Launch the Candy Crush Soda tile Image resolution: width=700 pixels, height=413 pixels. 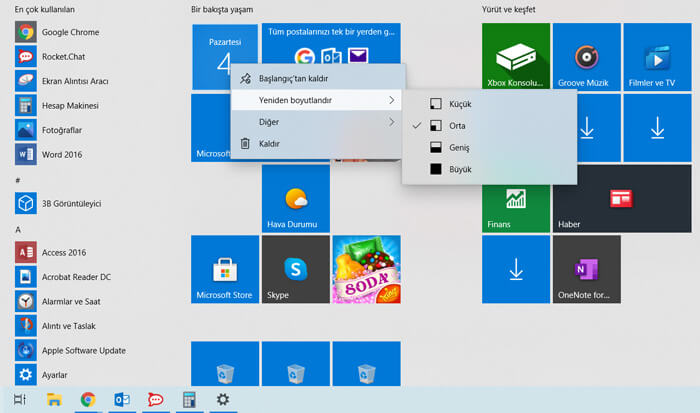(367, 269)
